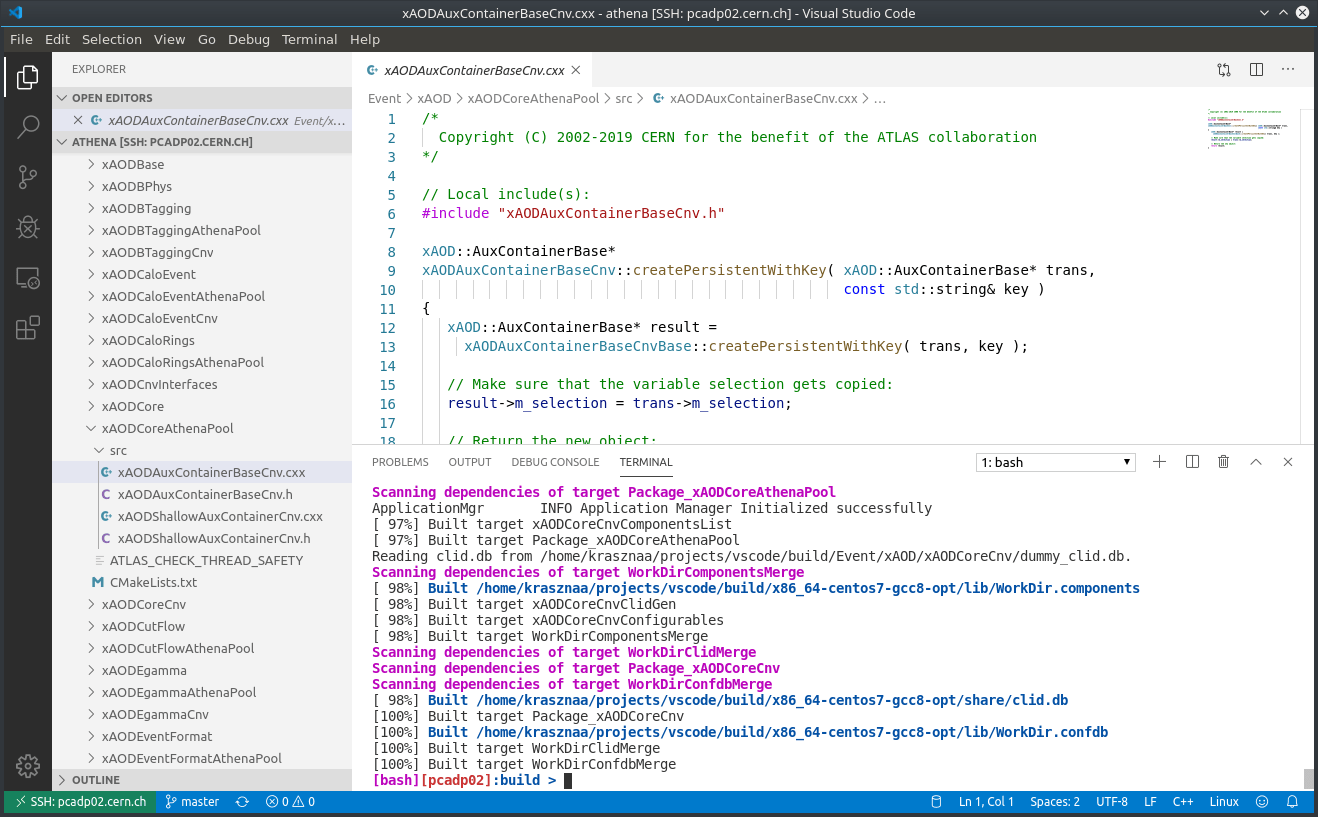The height and width of the screenshot is (817, 1318).
Task: Maximize the panel with up chevron
Action: click(1256, 462)
